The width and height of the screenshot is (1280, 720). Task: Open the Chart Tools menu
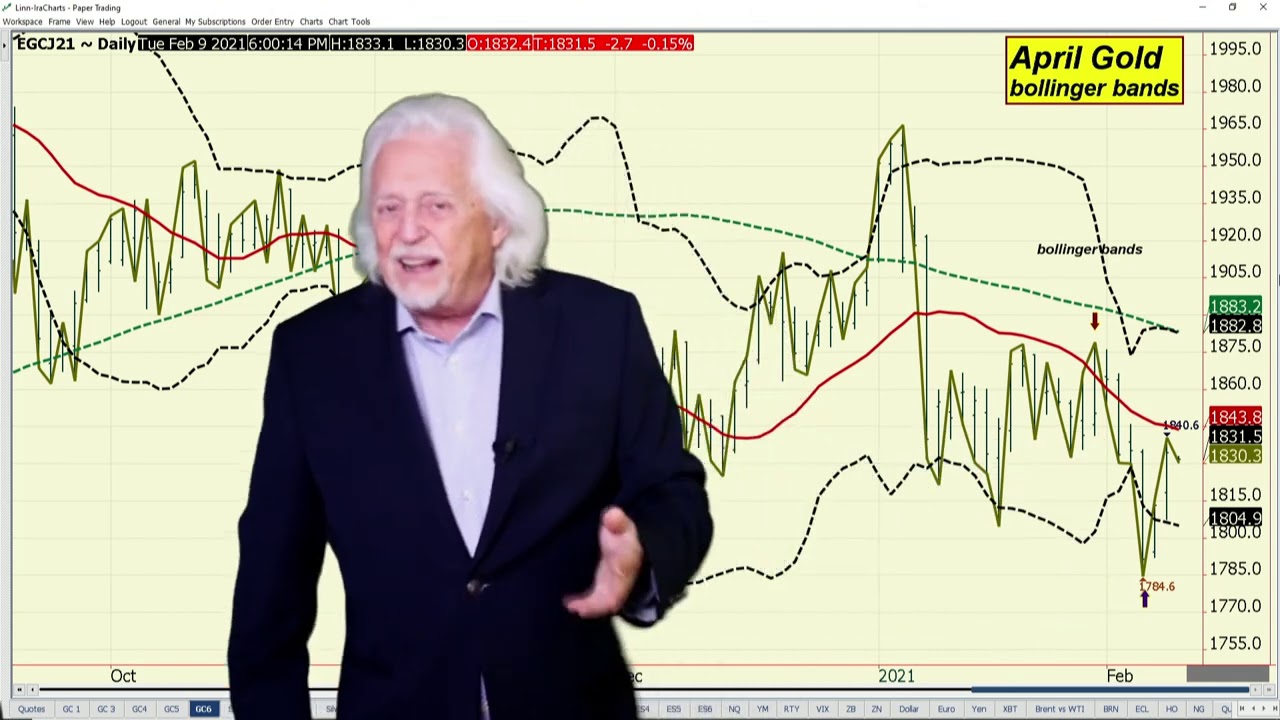349,21
